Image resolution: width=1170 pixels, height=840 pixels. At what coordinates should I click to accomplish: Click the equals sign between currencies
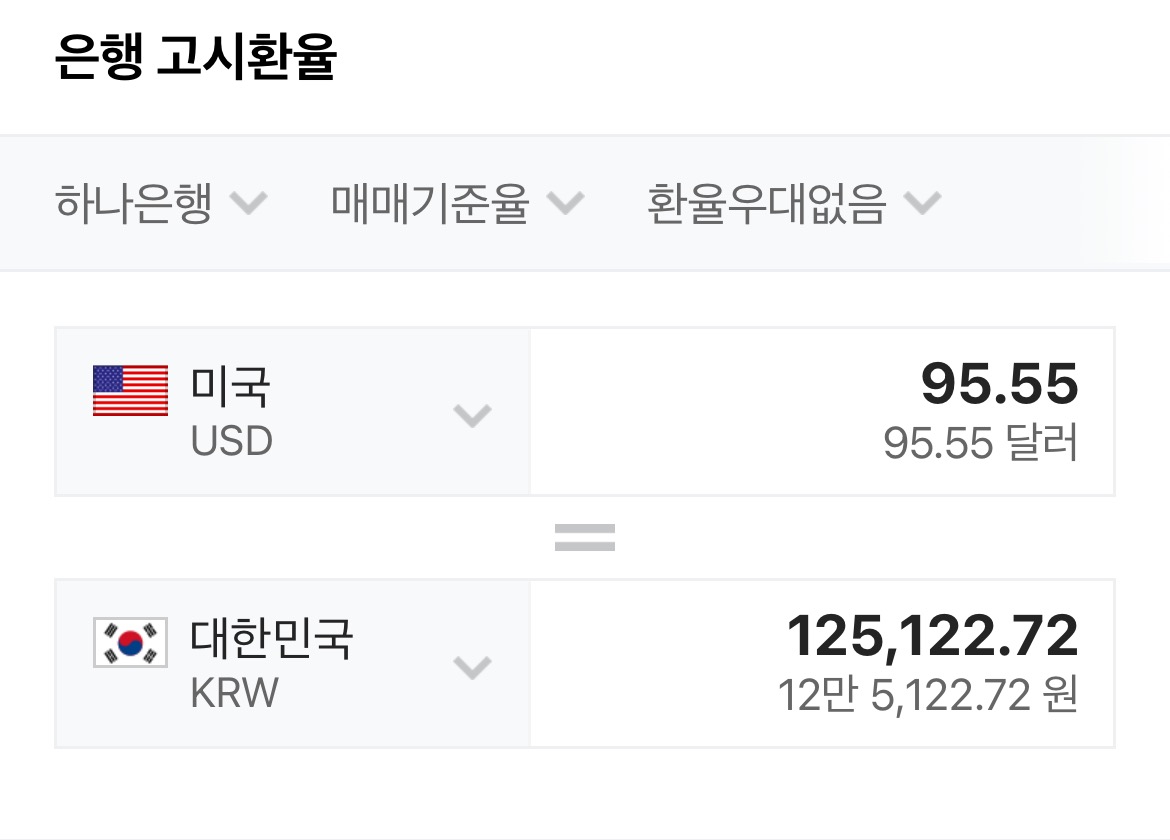point(585,538)
